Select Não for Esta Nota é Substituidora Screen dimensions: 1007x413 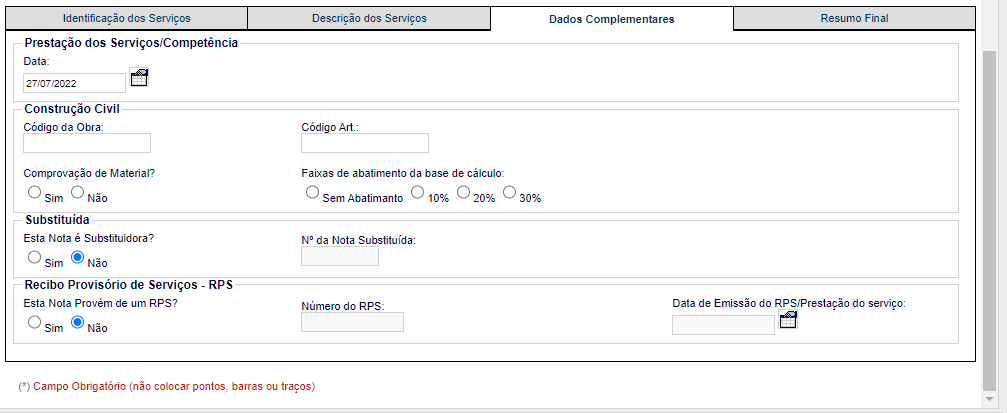click(77, 257)
